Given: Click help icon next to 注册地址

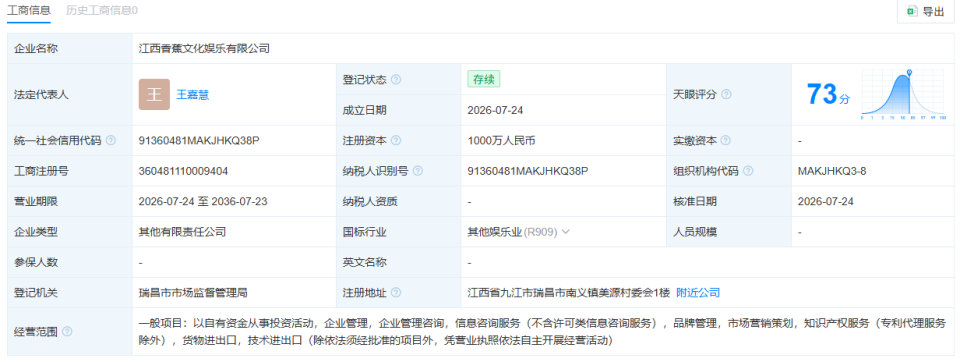Looking at the screenshot, I should point(396,293).
